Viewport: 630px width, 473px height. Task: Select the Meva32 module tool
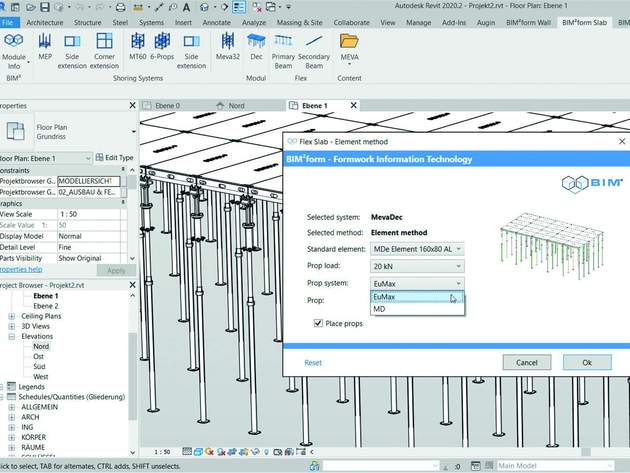coord(228,47)
